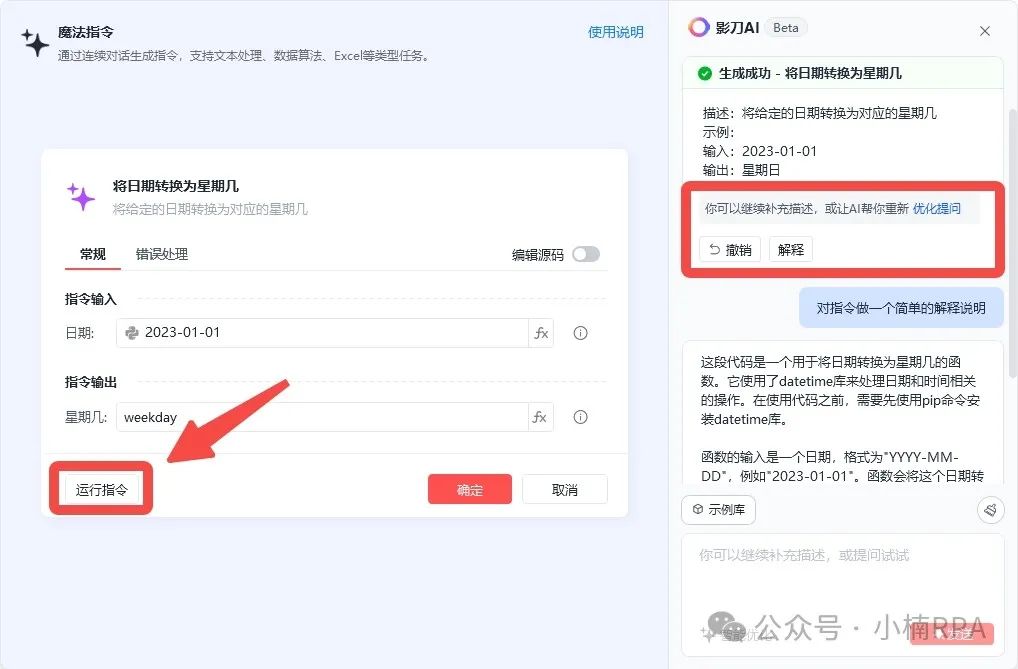Click the 影刀AI logo icon in the panel header

700,28
